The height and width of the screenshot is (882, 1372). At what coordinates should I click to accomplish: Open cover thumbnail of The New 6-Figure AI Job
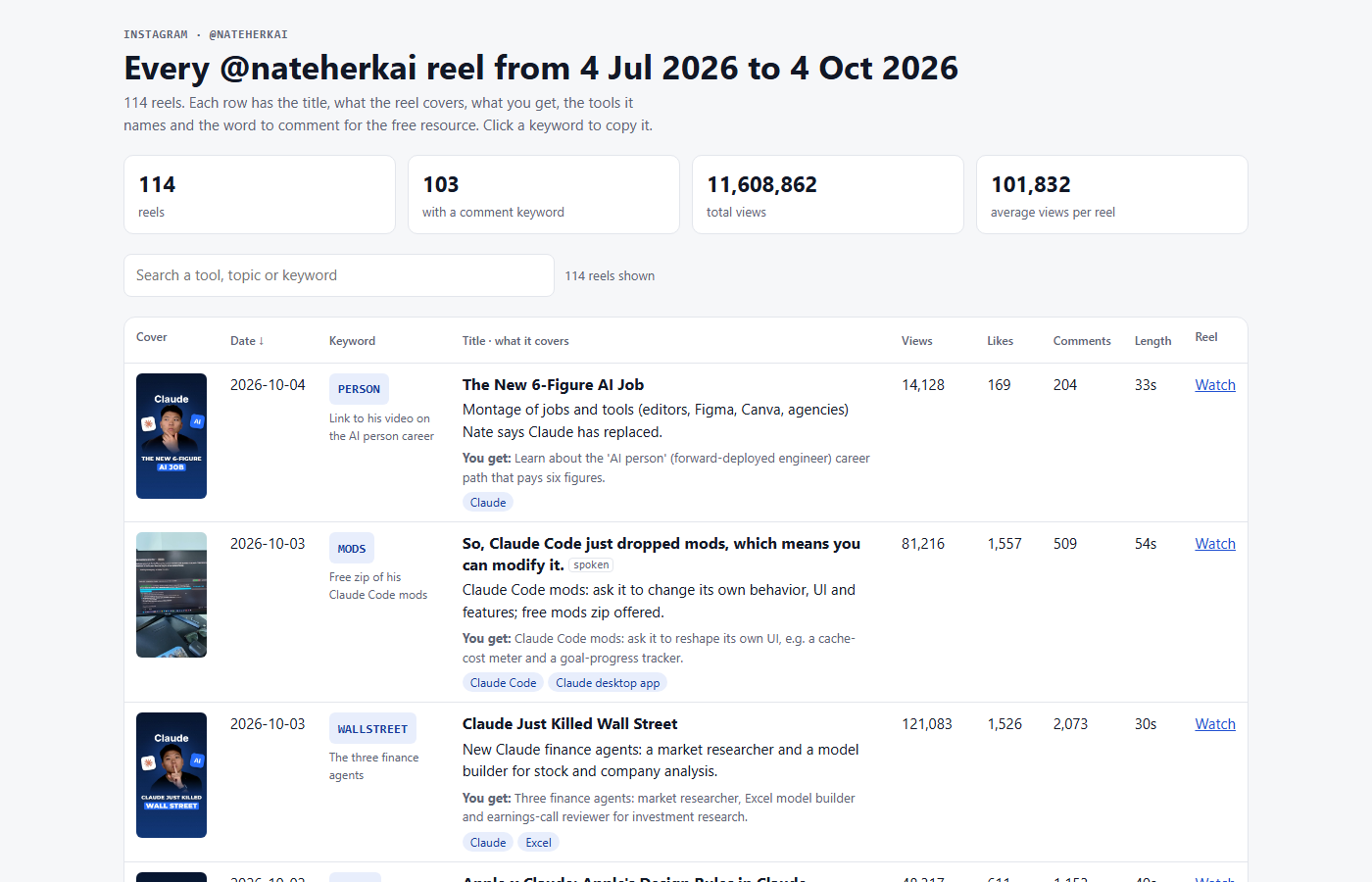click(171, 436)
